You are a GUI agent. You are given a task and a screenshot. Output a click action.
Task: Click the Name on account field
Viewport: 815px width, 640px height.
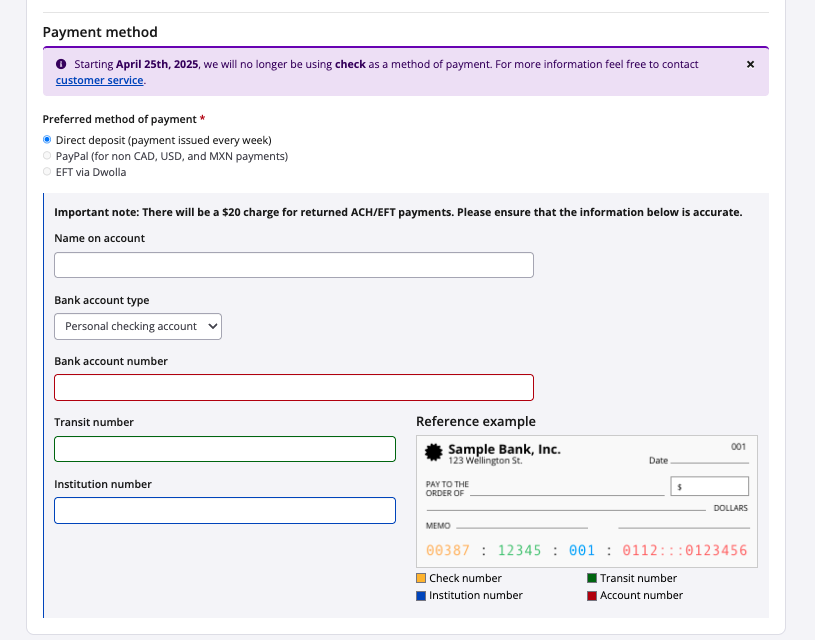tap(293, 265)
